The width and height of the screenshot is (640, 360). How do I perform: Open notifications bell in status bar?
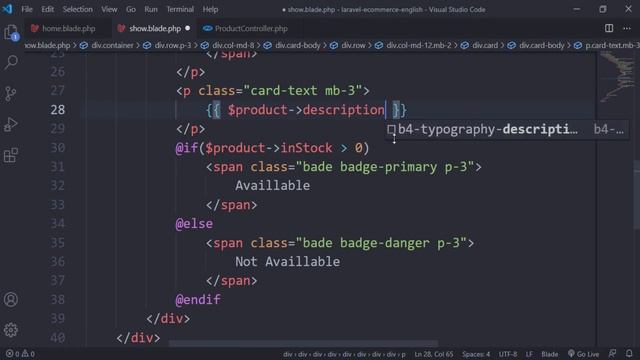tap(629, 353)
